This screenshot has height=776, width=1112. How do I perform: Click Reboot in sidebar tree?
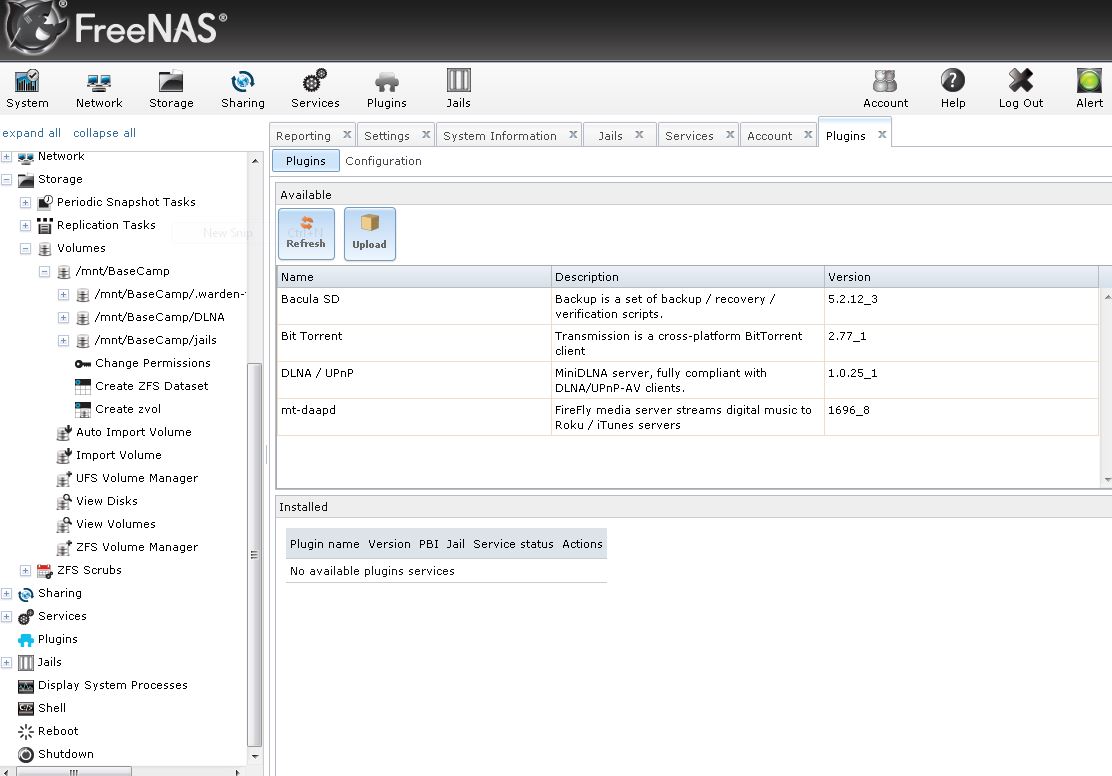coord(57,731)
